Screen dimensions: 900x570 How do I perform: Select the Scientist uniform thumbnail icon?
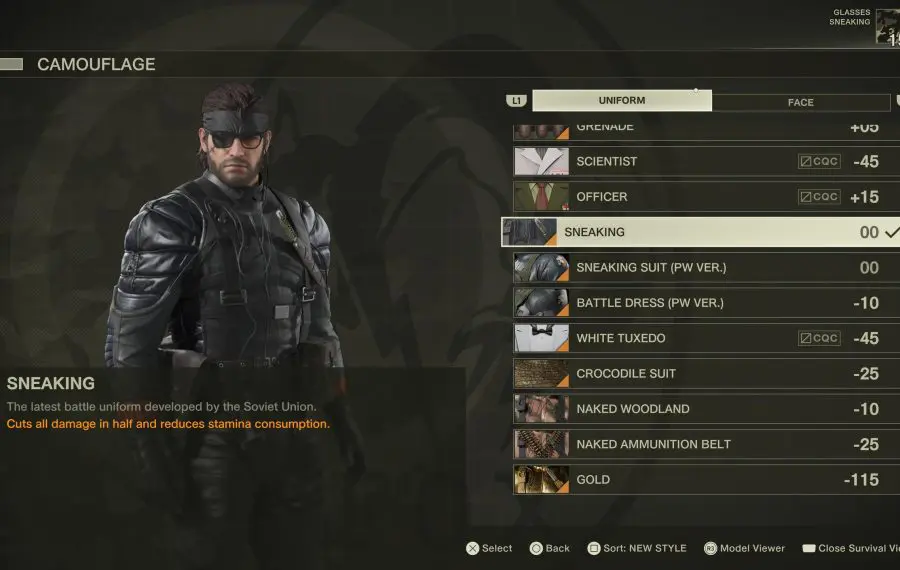click(x=541, y=161)
